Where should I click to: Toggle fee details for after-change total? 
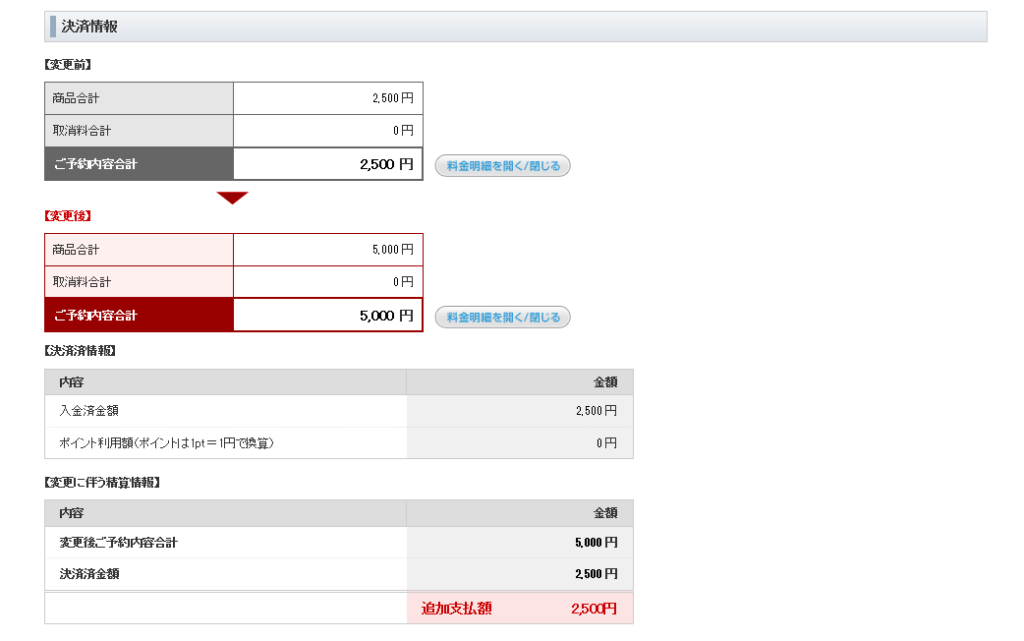[502, 317]
